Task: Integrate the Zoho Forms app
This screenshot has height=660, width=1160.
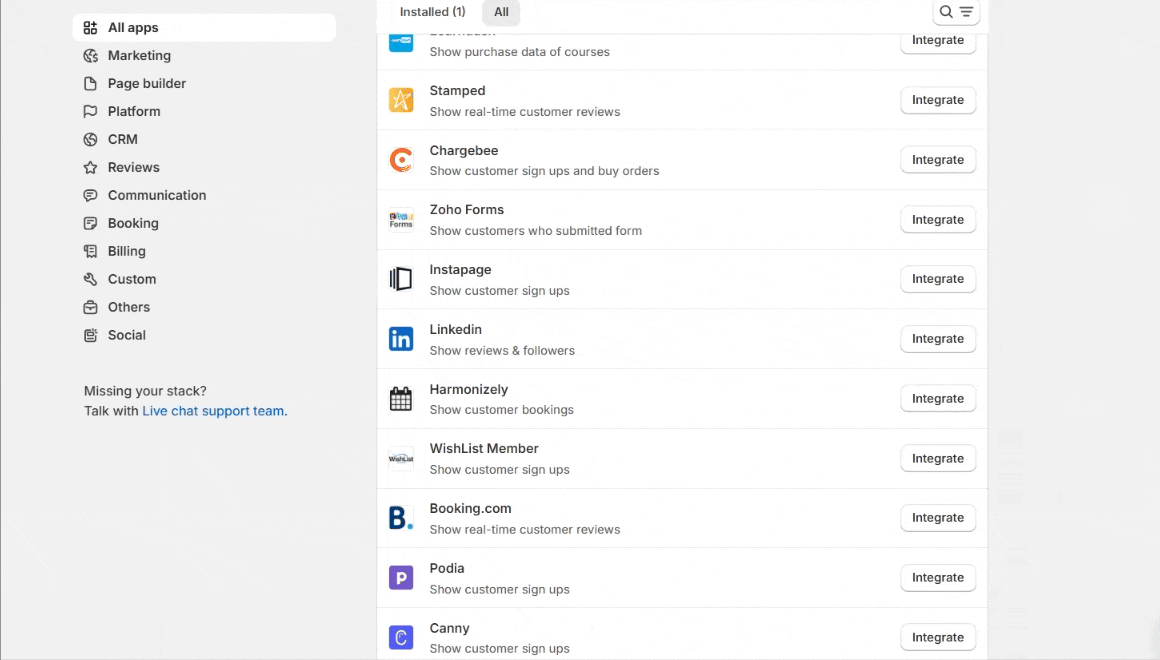Action: (x=937, y=220)
